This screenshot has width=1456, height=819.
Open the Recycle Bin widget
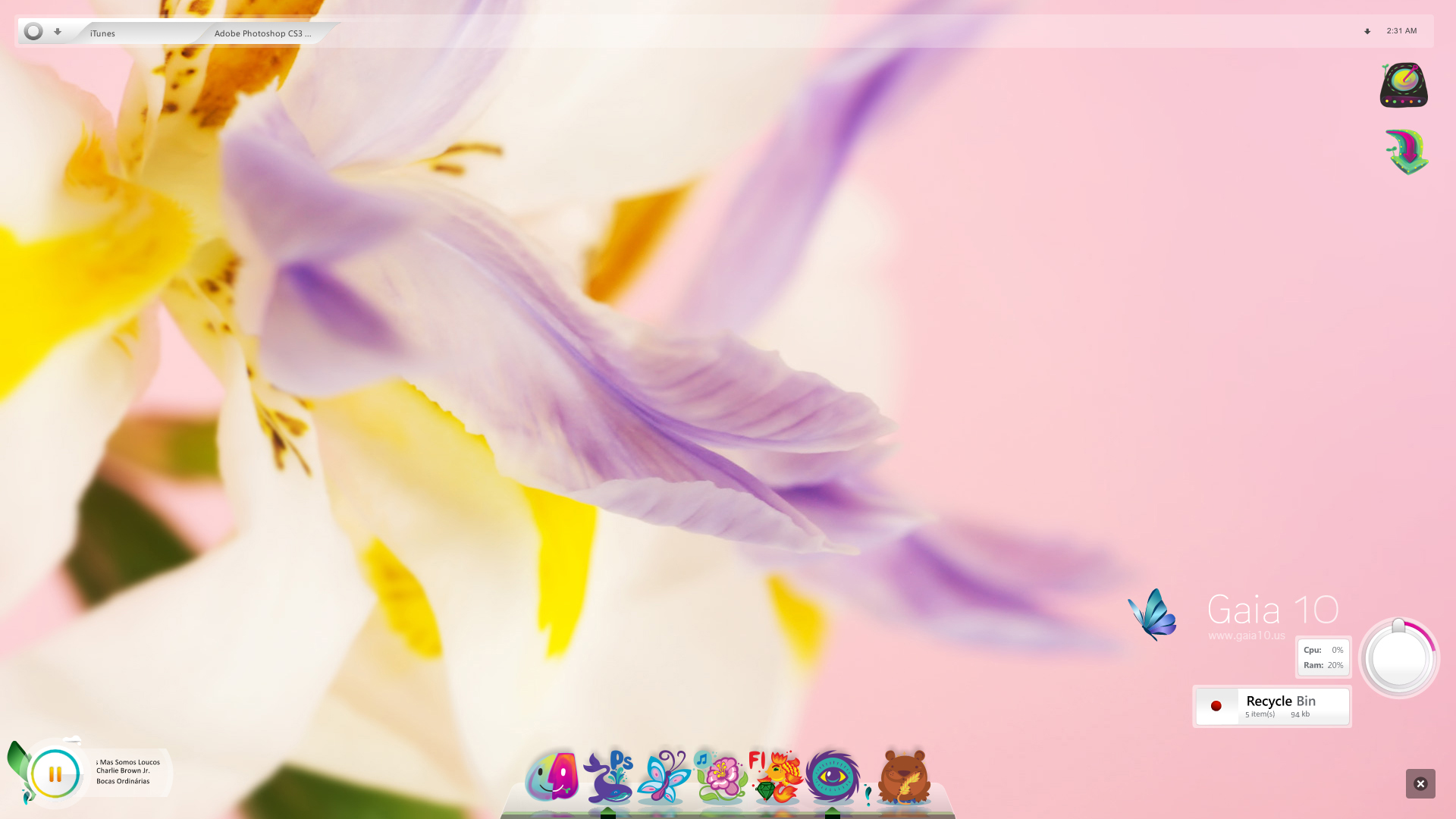click(1272, 706)
